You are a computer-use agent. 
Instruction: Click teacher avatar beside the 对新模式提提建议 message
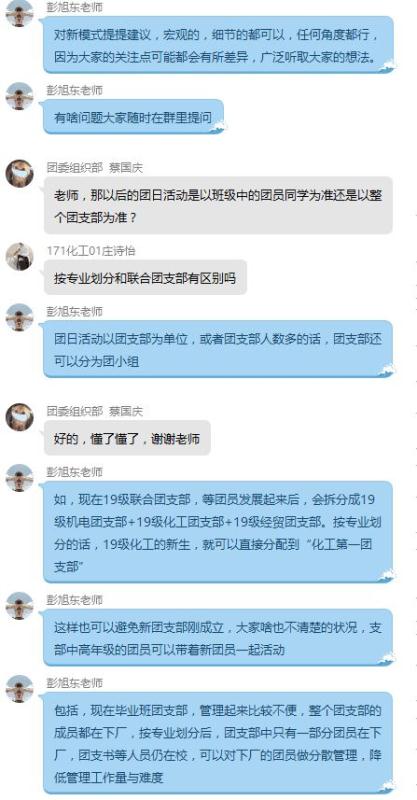pyautogui.click(x=19, y=13)
